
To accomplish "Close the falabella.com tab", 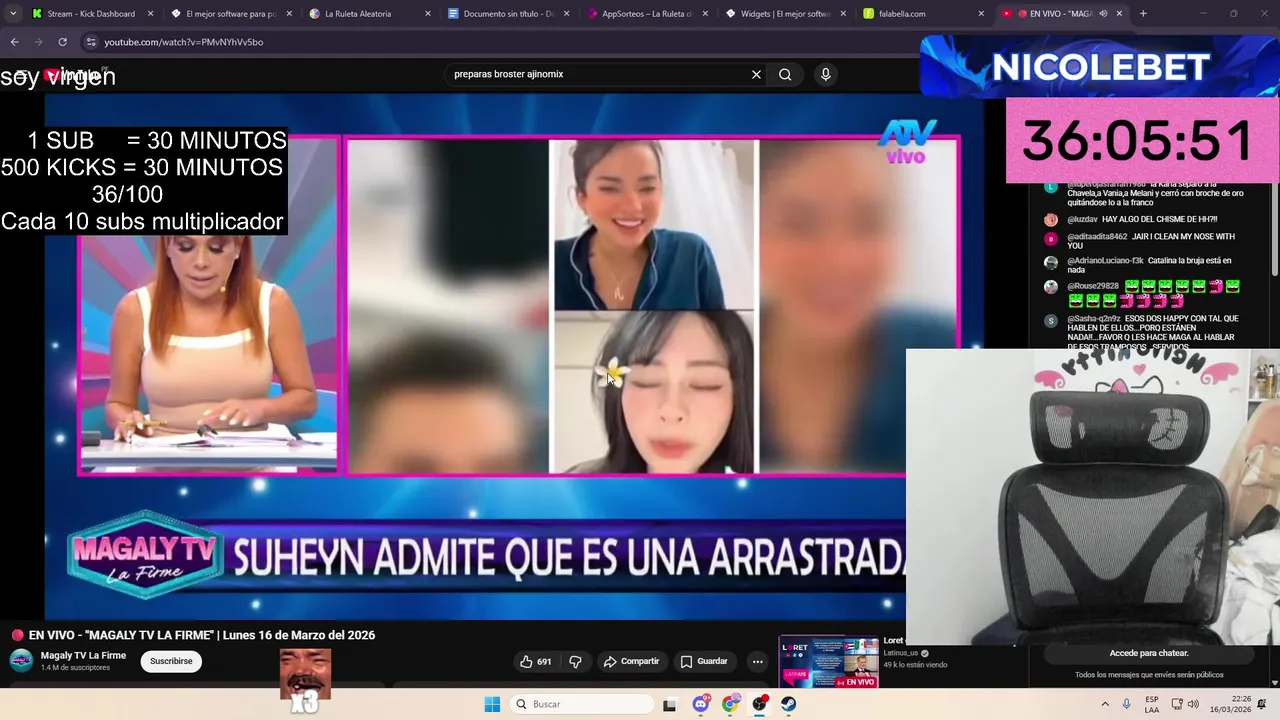I will coord(981,14).
